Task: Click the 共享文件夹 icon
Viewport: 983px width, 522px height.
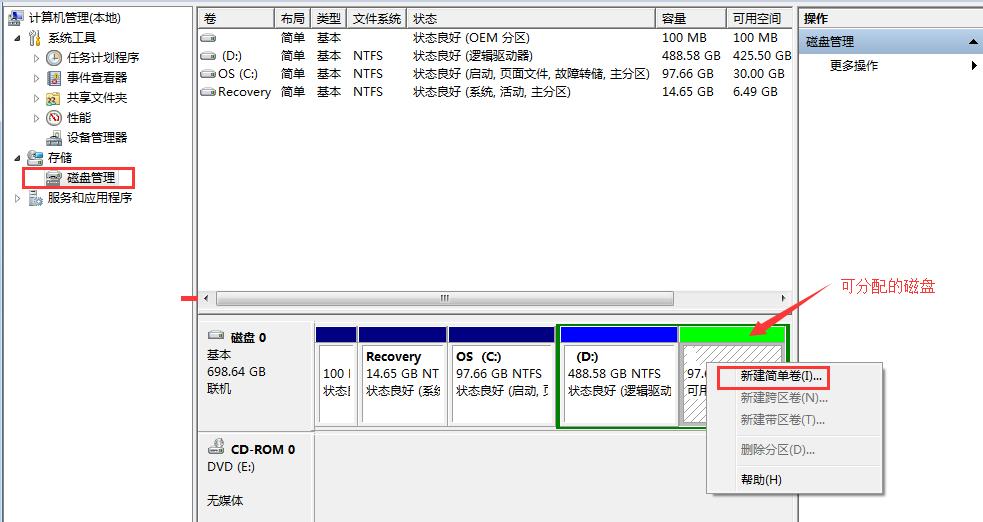Action: click(x=55, y=98)
